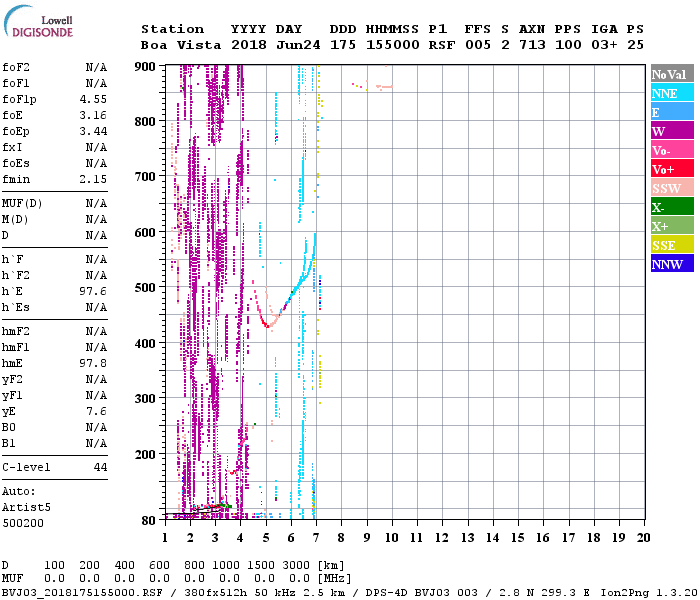
Task: Click the 900 km height axis label
Action: tap(145, 67)
